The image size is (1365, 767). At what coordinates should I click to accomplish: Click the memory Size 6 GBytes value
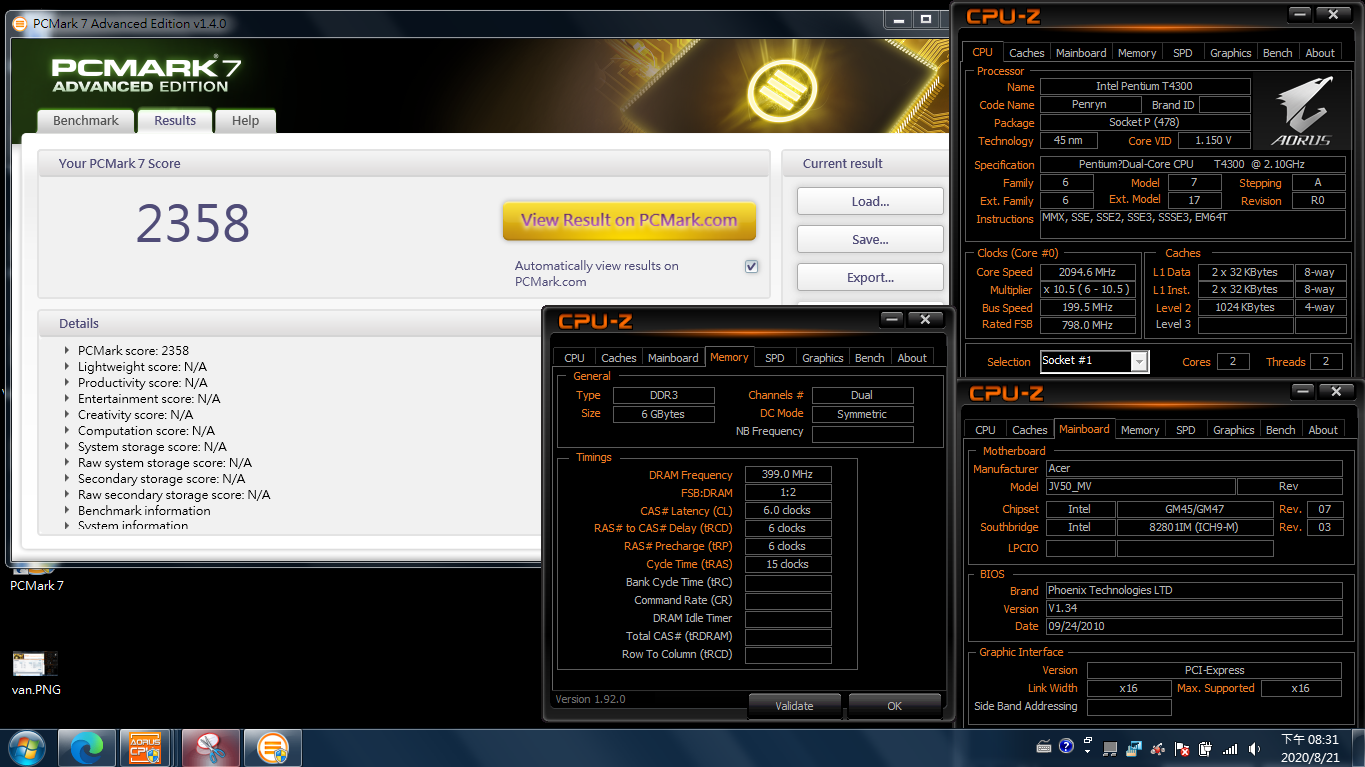[662, 414]
